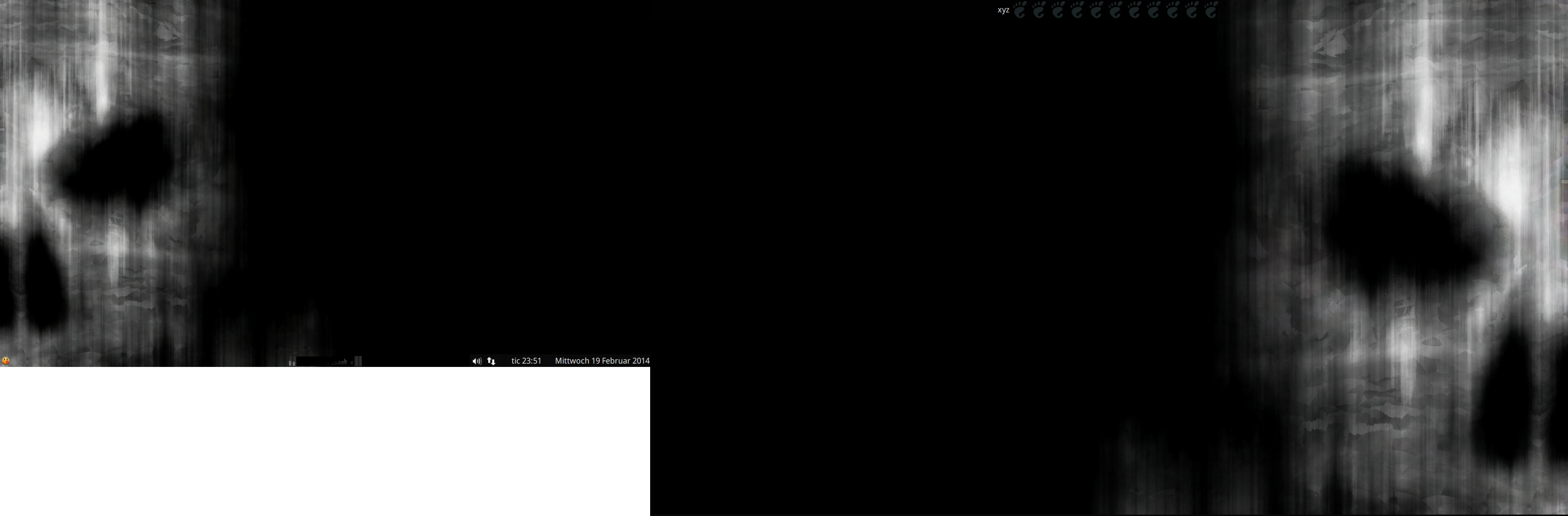Click the last GNOME foot icon in the row

(1211, 9)
